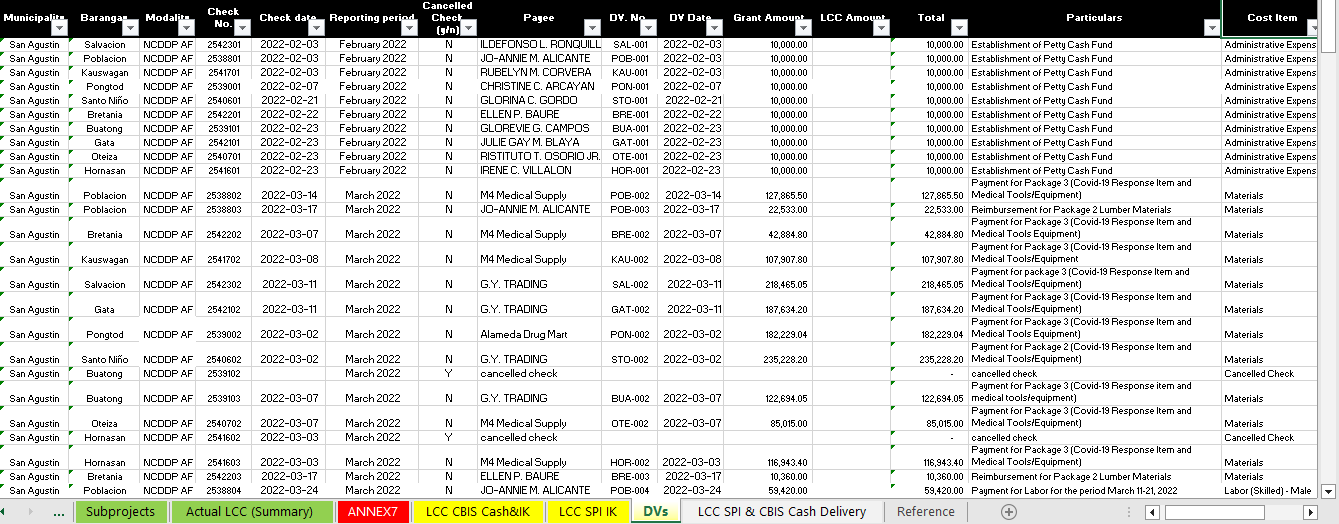1339x524 pixels.
Task: Select particulars cell Payment for Labor March 11-21
Action: (1095, 491)
